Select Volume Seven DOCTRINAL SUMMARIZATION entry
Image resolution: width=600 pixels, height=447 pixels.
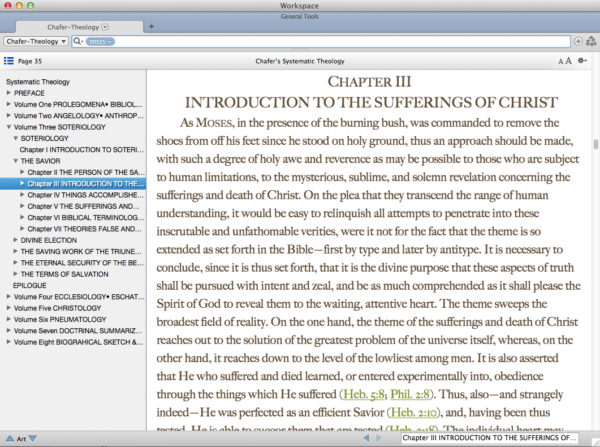tap(78, 331)
